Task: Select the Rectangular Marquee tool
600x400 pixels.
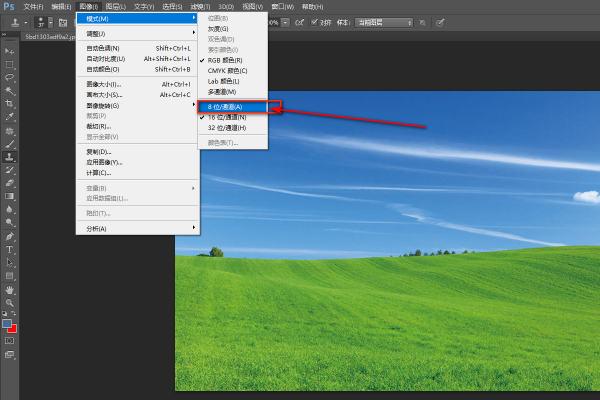Action: (x=9, y=64)
